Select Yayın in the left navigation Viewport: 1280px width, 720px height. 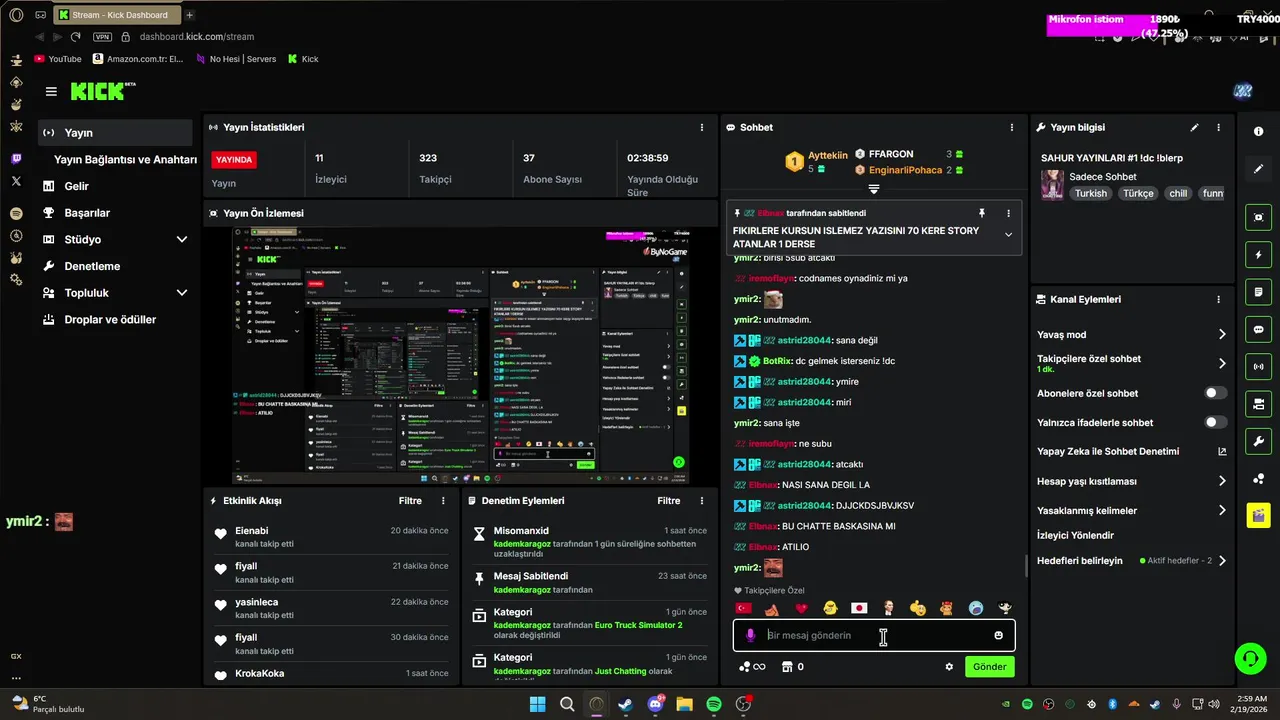click(115, 133)
